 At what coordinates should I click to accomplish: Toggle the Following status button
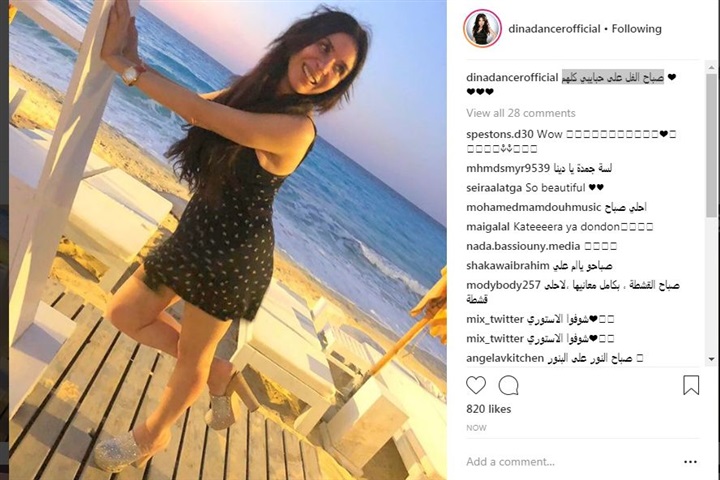(x=636, y=28)
